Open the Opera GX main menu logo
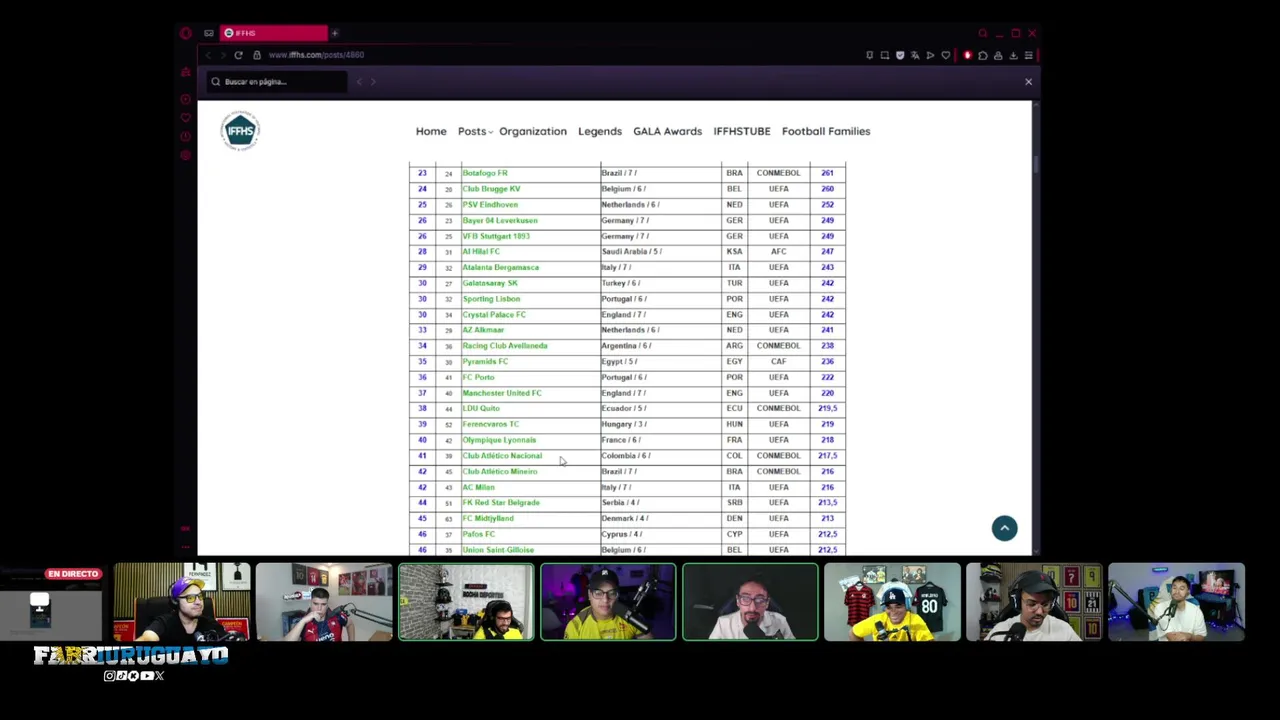 [x=186, y=33]
